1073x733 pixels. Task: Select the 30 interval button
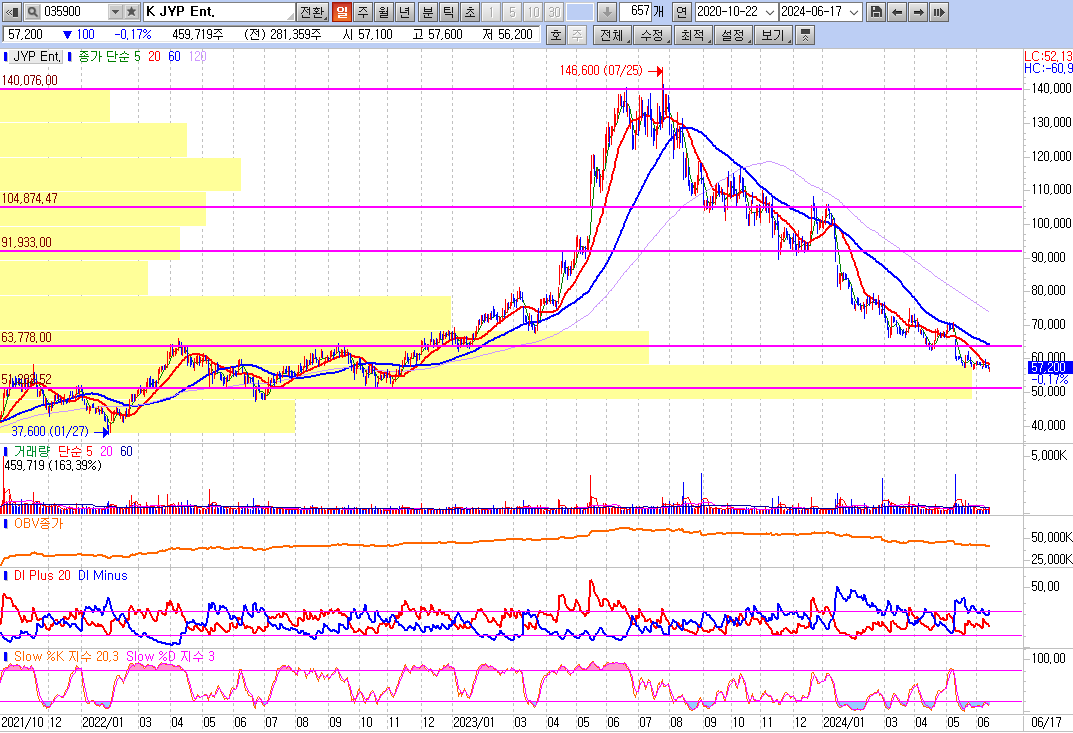coord(554,12)
